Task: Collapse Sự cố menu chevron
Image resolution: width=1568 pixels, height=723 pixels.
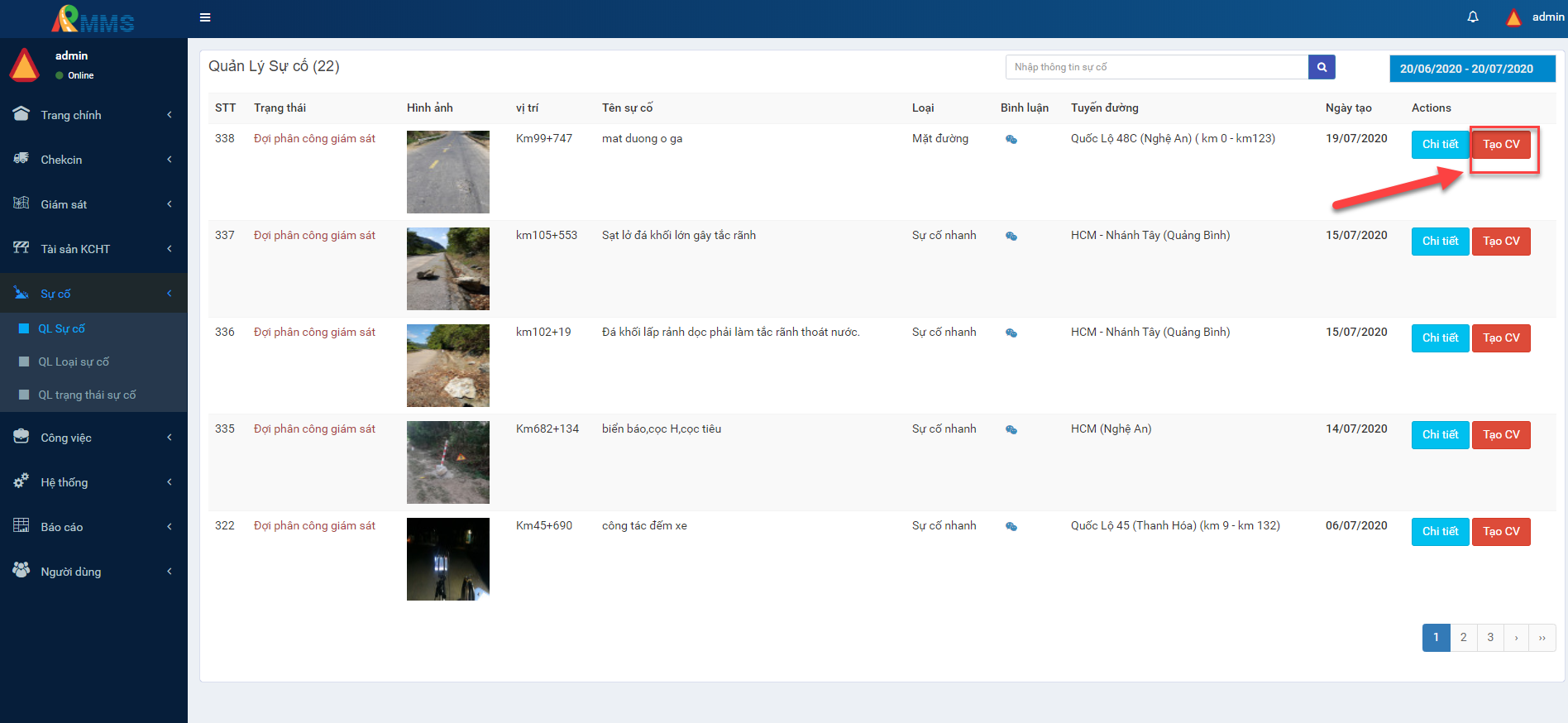Action: [x=170, y=294]
